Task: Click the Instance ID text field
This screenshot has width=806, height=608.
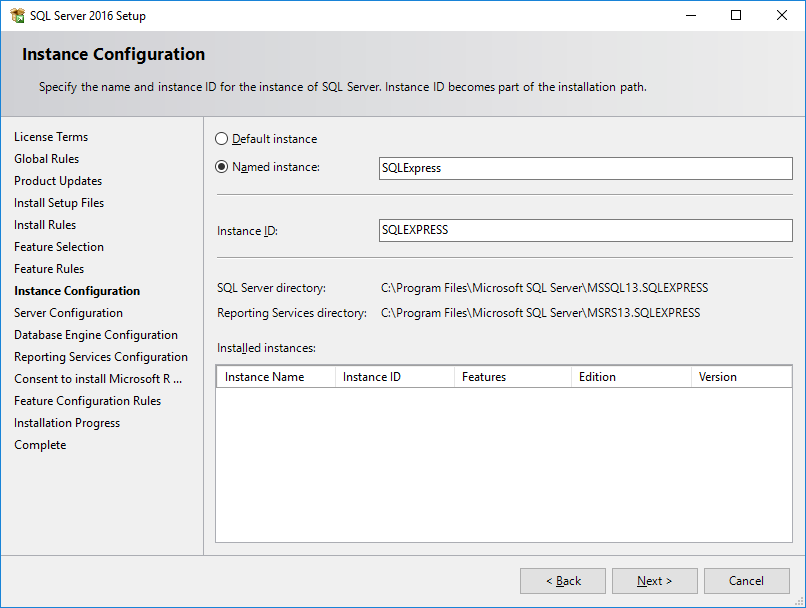Action: pos(585,230)
